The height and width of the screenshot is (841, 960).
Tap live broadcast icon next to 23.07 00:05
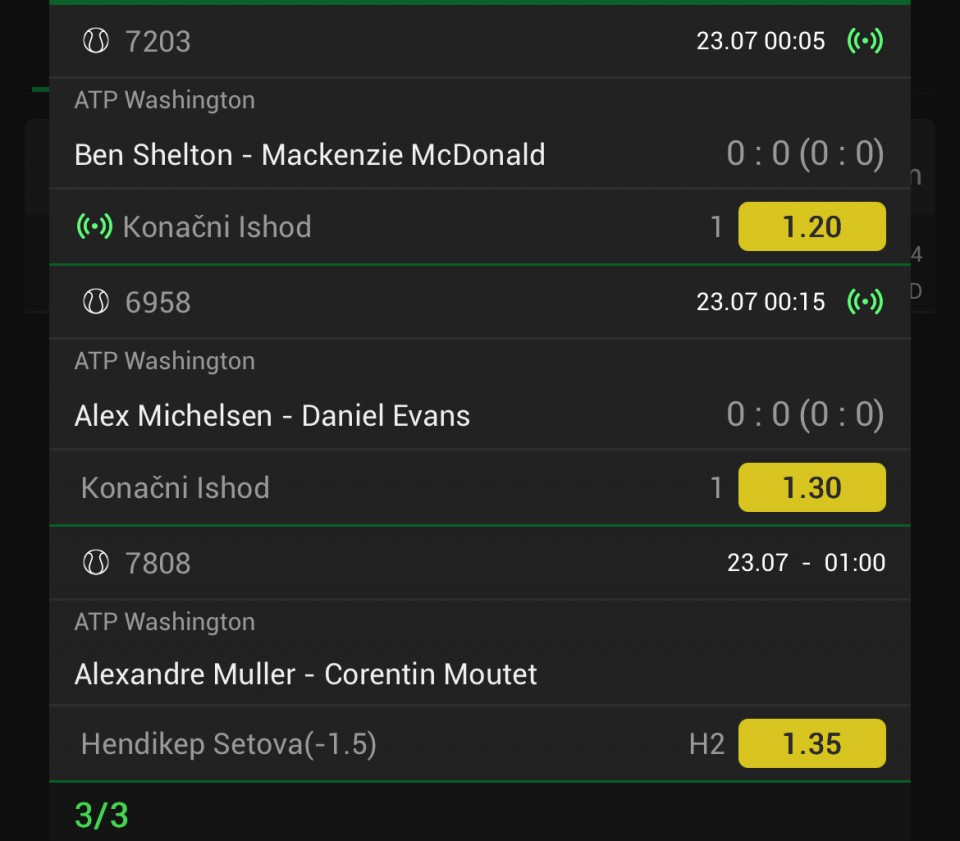(x=864, y=41)
